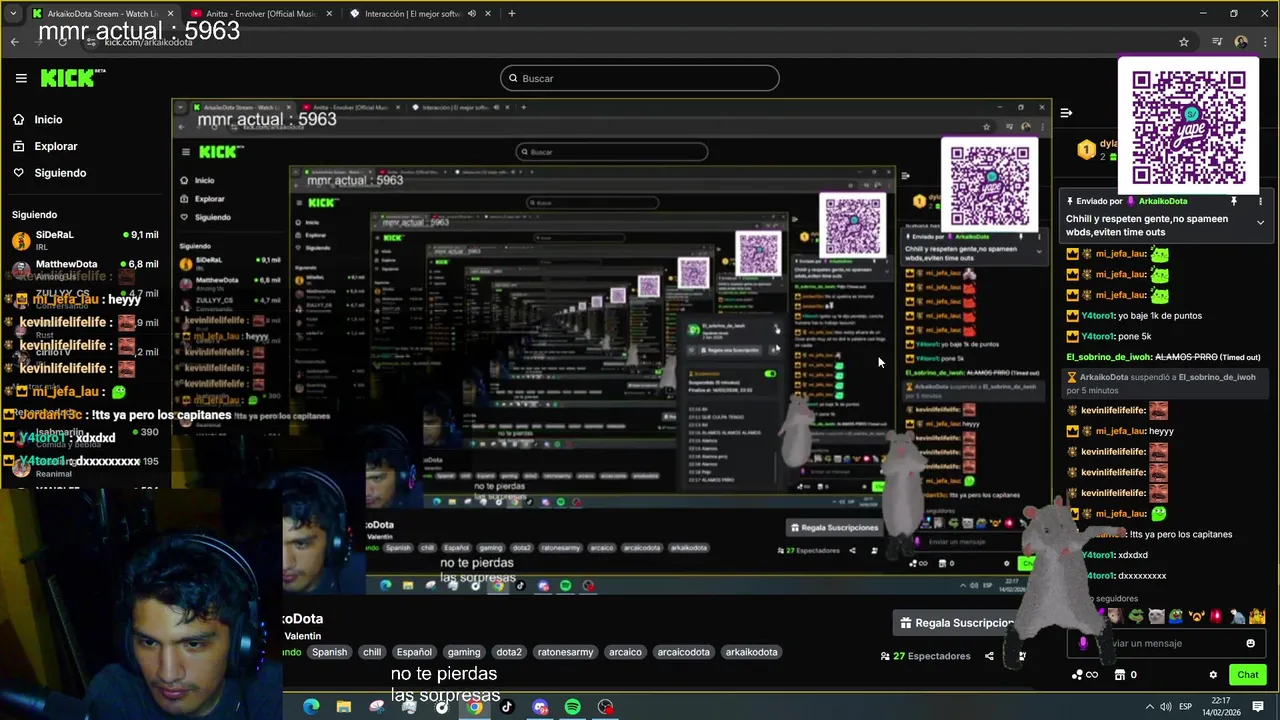Open Google Chrome from taskbar
Viewport: 1280px width, 720px height.
tap(474, 707)
